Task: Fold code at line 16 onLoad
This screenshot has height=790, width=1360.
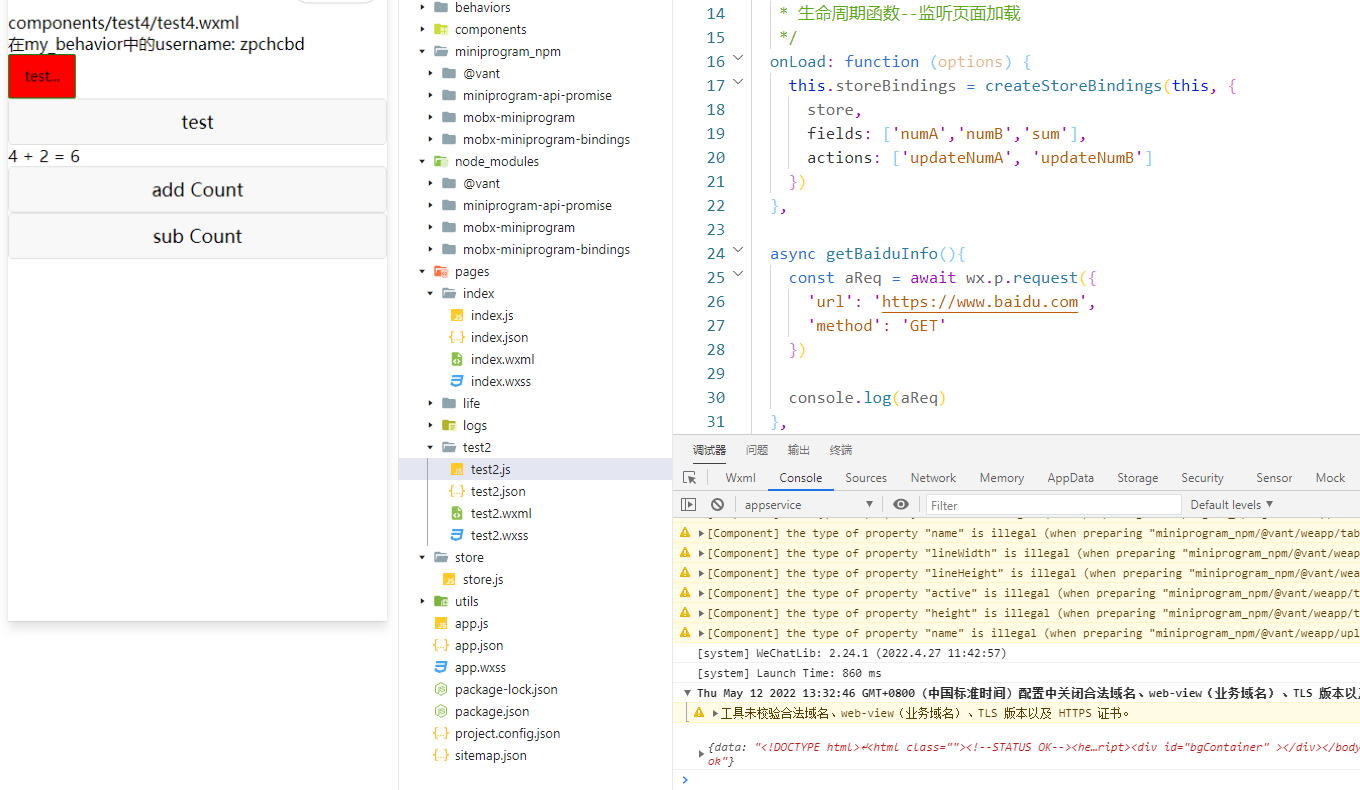Action: pos(738,59)
